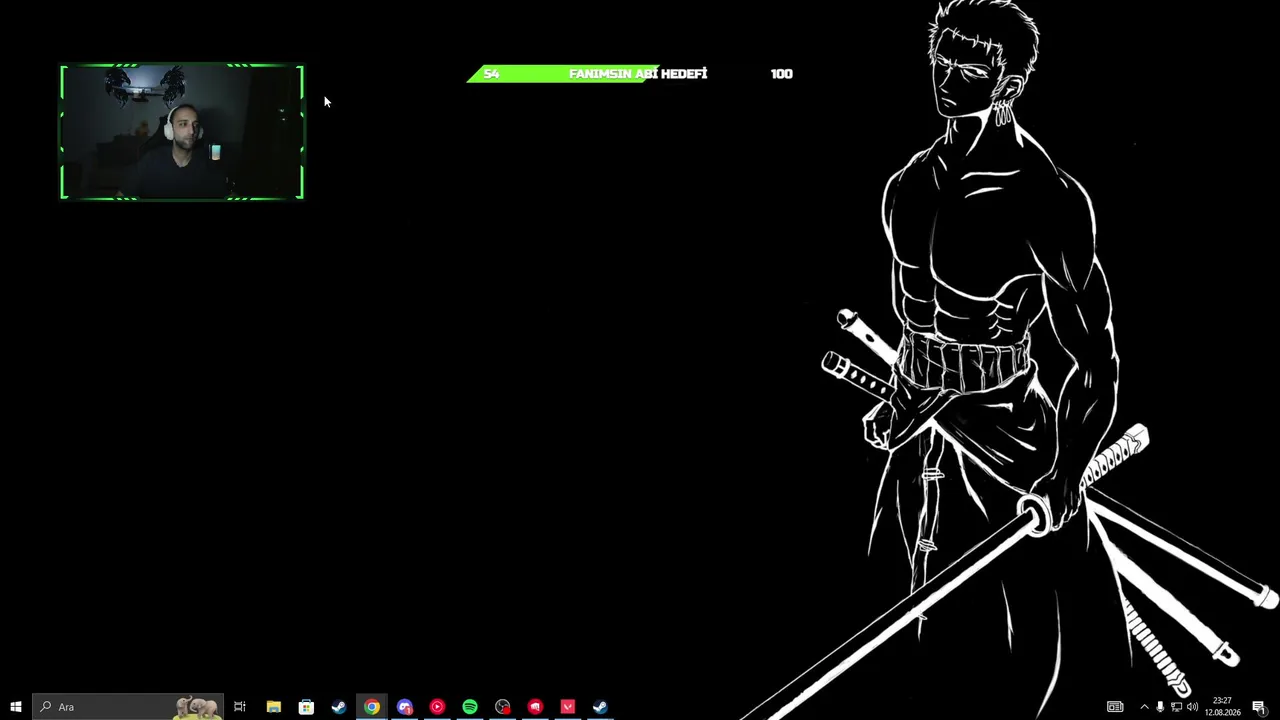1280x720 pixels.
Task: Click the 'FANIMSIN ABİ HEDEFİ' goal bar
Action: tap(630, 74)
